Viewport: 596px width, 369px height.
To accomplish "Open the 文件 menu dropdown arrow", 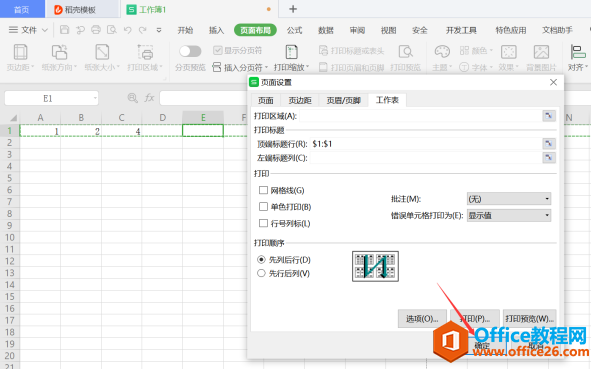I will (x=45, y=30).
